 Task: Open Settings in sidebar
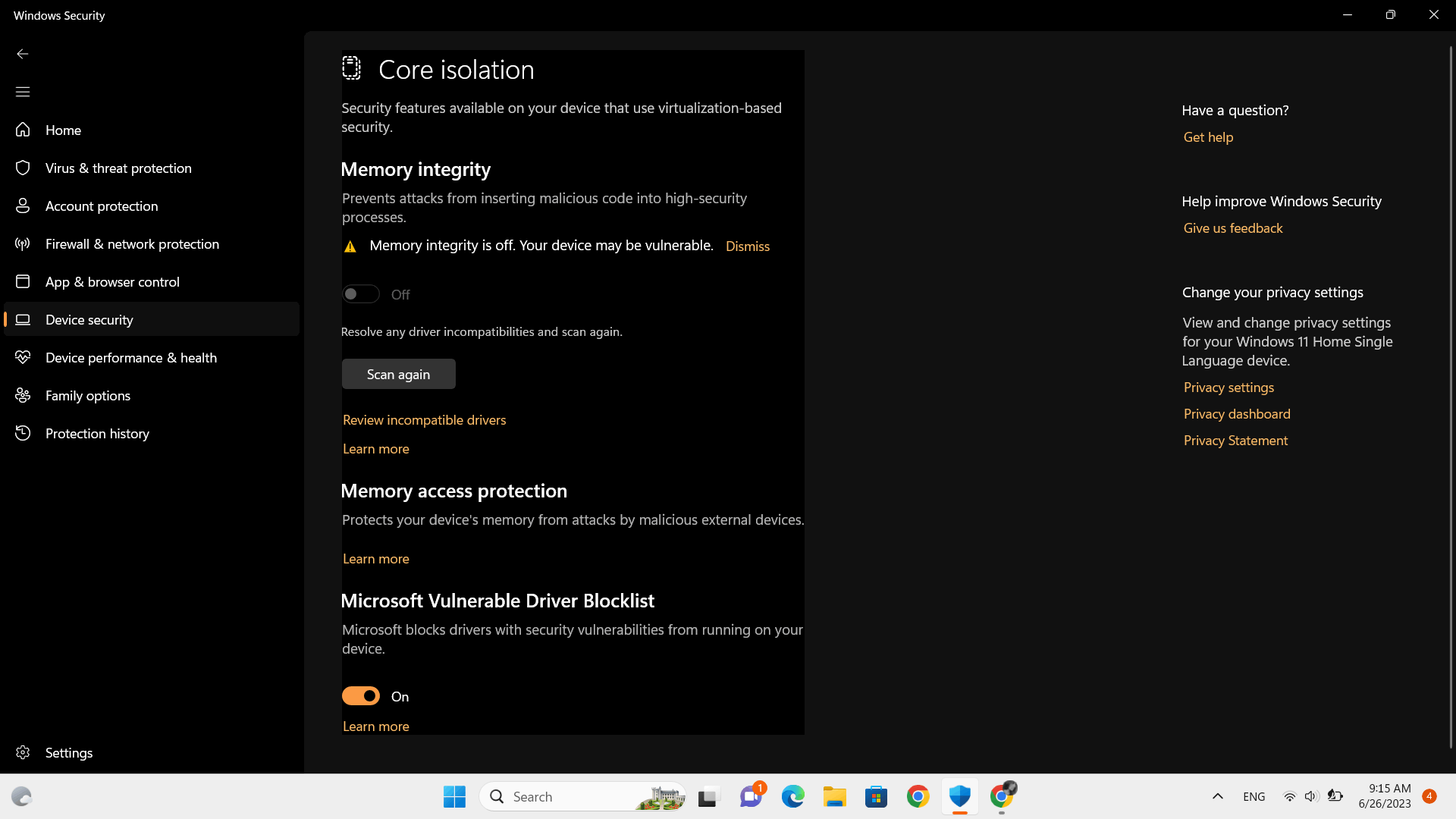click(x=152, y=752)
